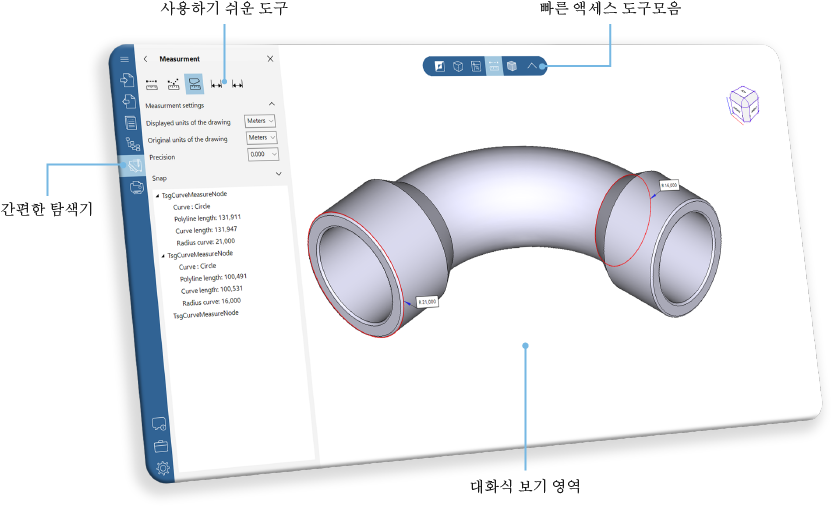
Task: Open the hamburger menu in the sidebar
Action: 124,59
